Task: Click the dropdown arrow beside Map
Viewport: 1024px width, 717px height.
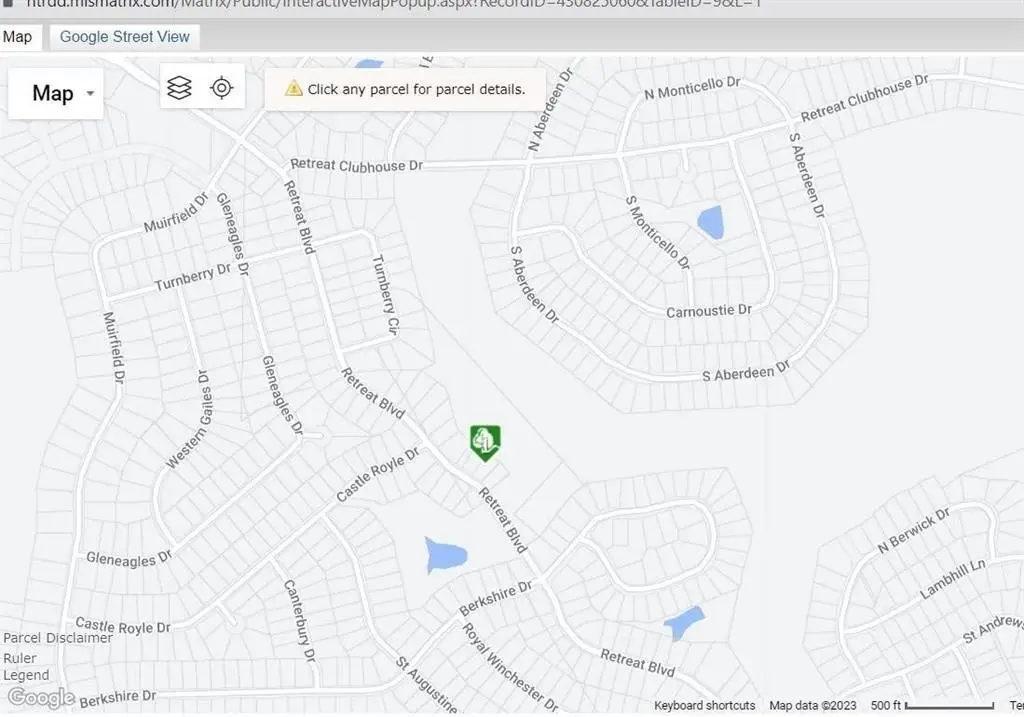Action: pos(91,94)
